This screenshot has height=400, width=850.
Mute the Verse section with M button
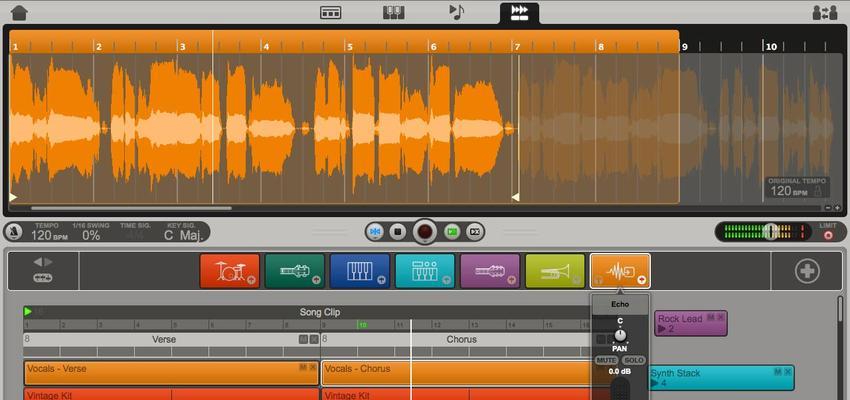point(304,339)
